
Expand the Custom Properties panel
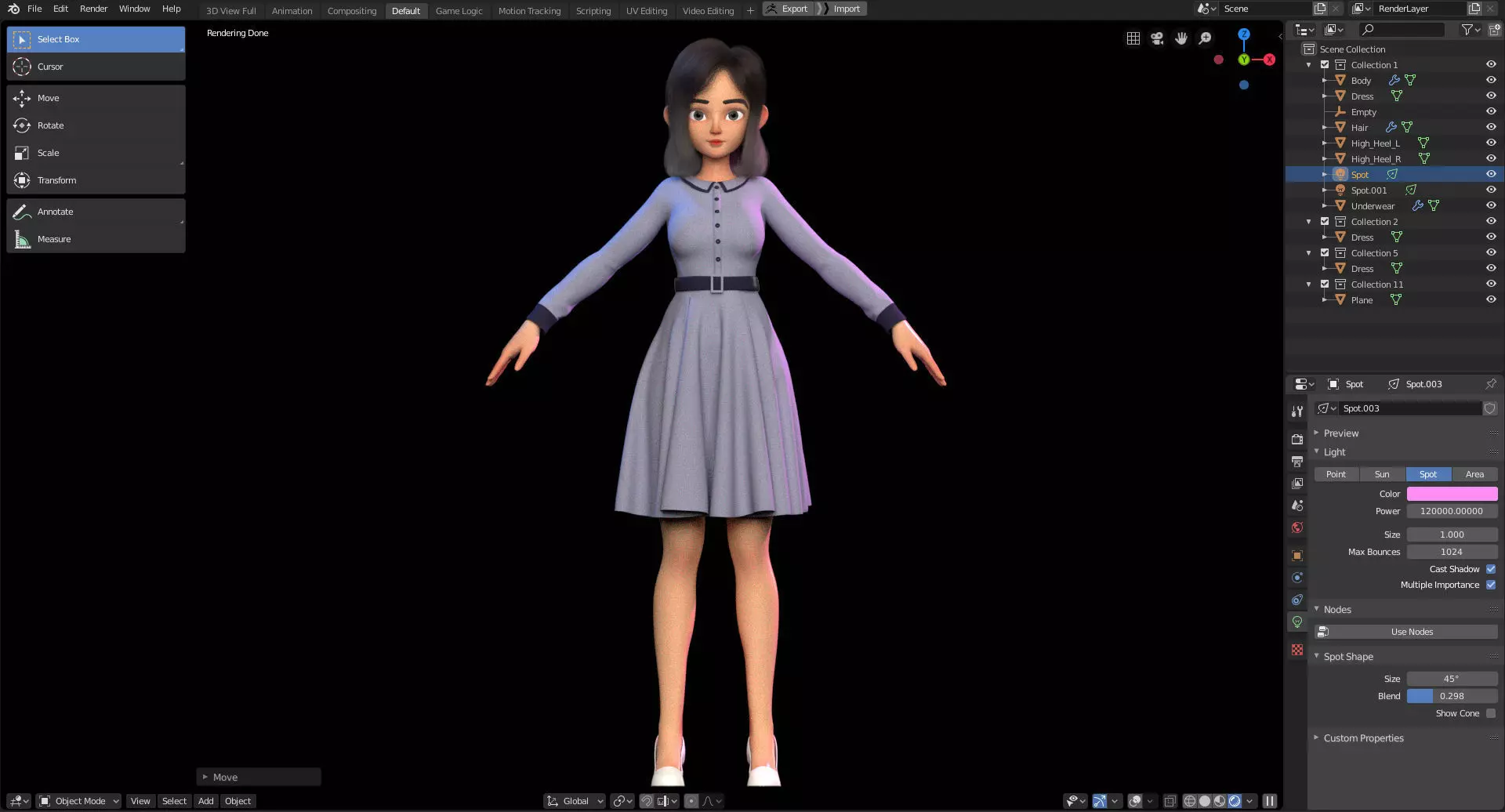pos(1363,738)
